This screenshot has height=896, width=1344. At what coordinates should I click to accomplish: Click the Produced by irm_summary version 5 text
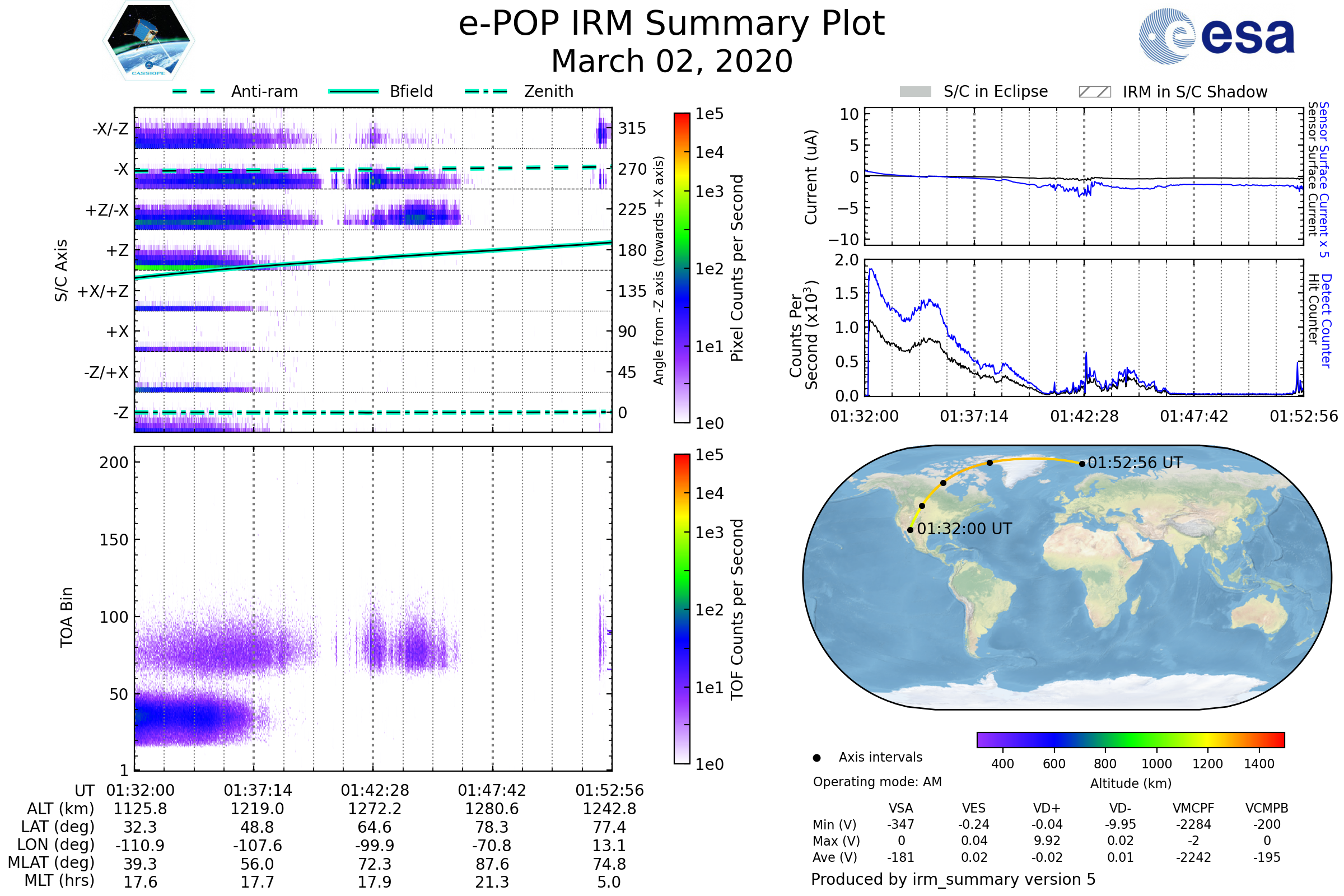point(953,879)
